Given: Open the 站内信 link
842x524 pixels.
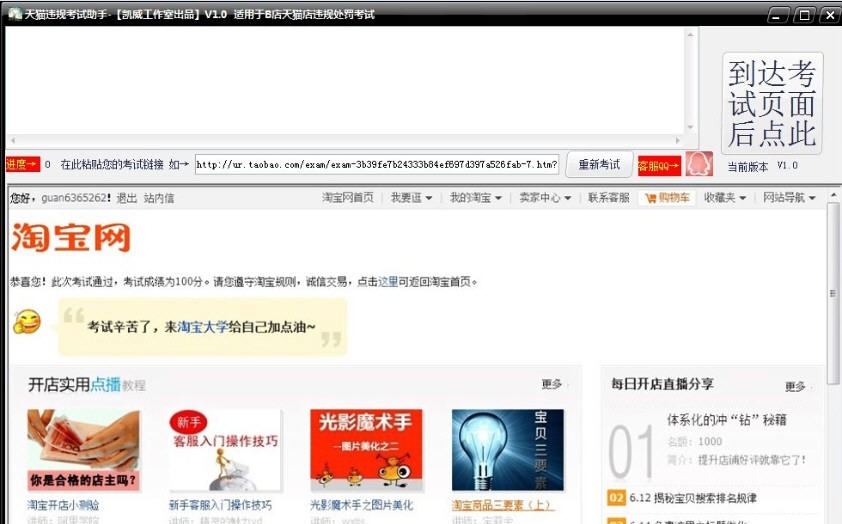Looking at the screenshot, I should 159,198.
